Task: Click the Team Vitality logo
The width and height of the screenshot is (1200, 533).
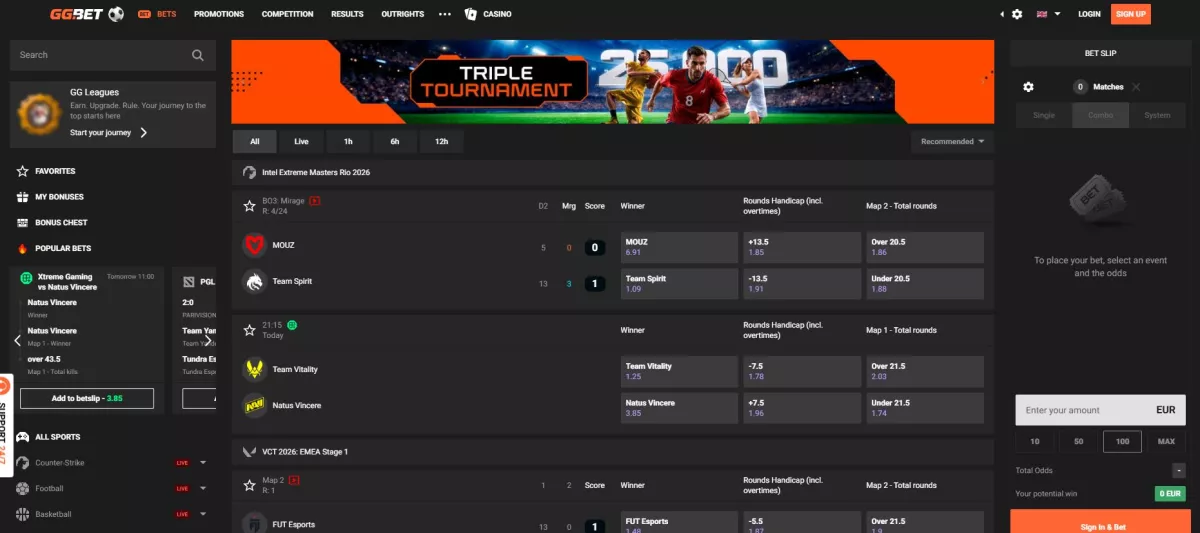Action: pos(254,369)
